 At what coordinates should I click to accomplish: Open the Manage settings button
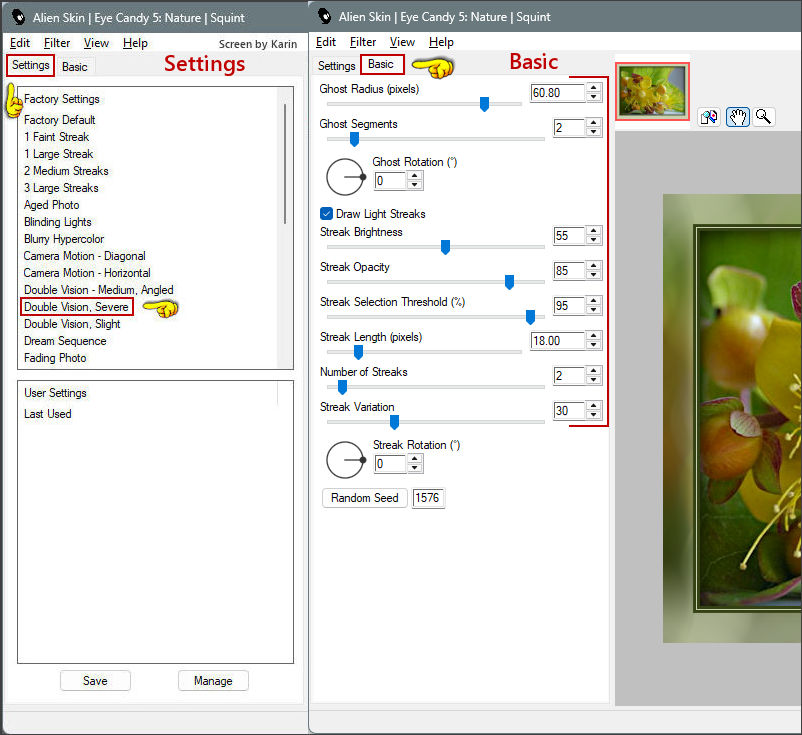click(213, 681)
